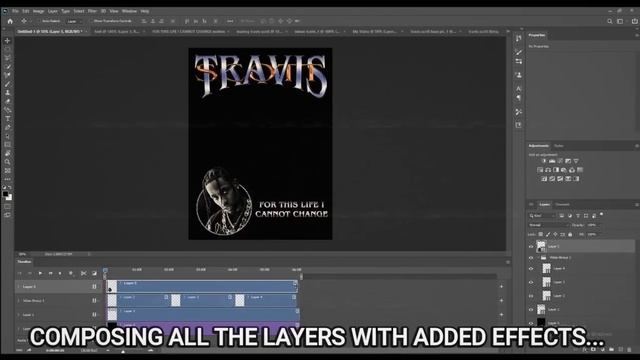The width and height of the screenshot is (640, 360).
Task: Select the Rectangular Marquee tool
Action: tap(7, 49)
